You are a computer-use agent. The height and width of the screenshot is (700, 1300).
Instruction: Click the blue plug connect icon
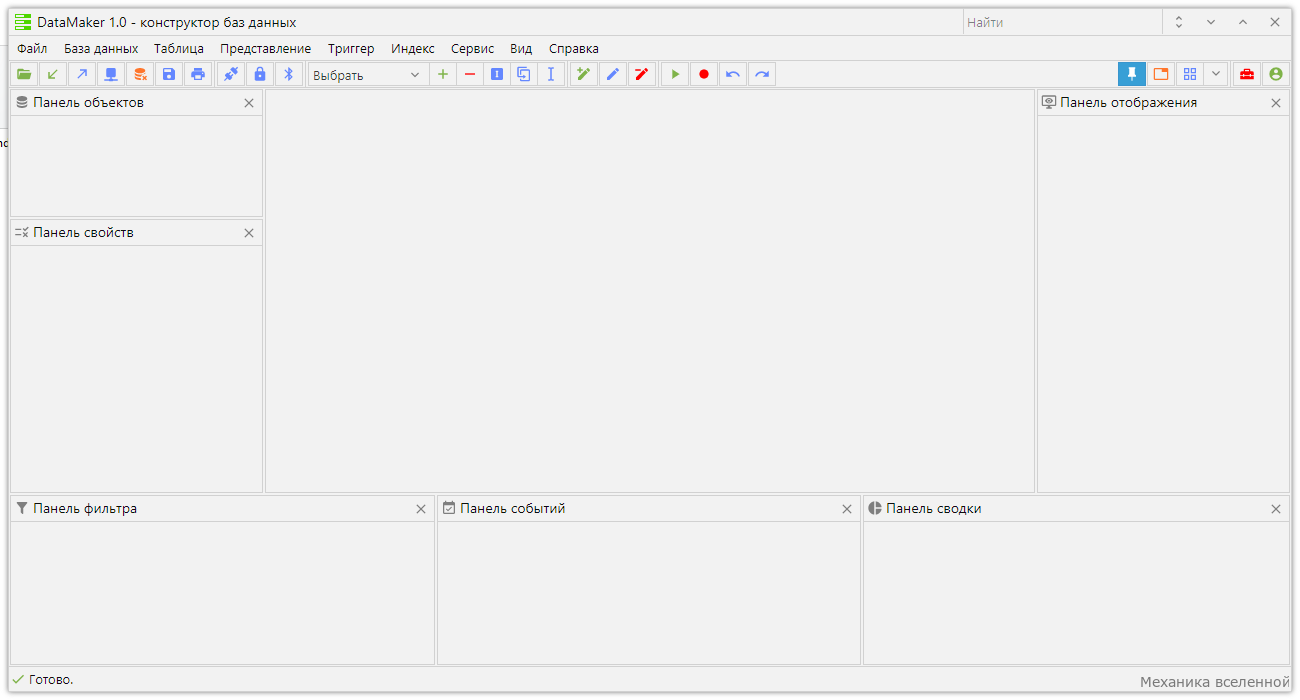click(x=231, y=74)
